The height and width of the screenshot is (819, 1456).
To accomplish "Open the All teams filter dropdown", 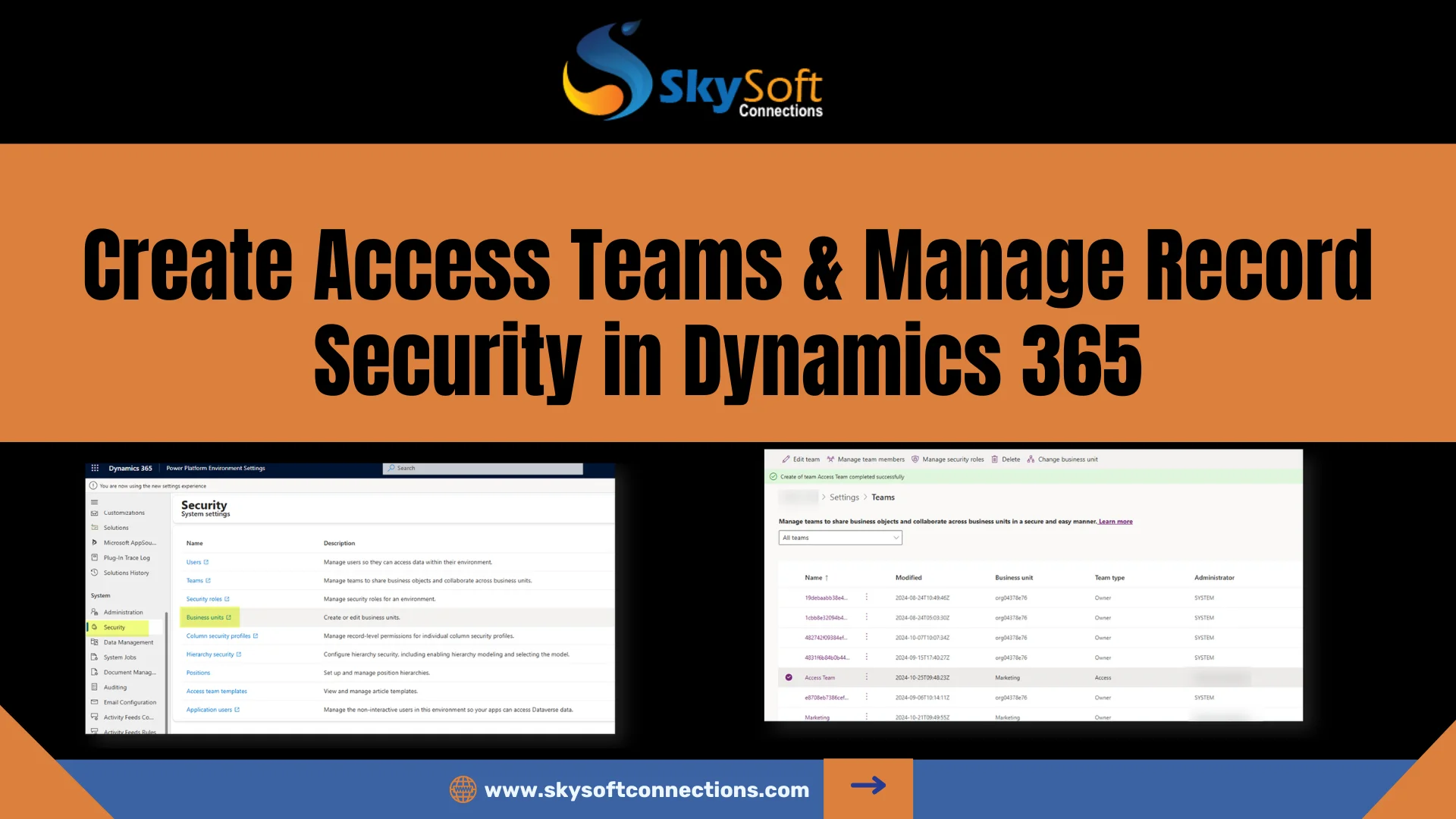I will (x=840, y=538).
